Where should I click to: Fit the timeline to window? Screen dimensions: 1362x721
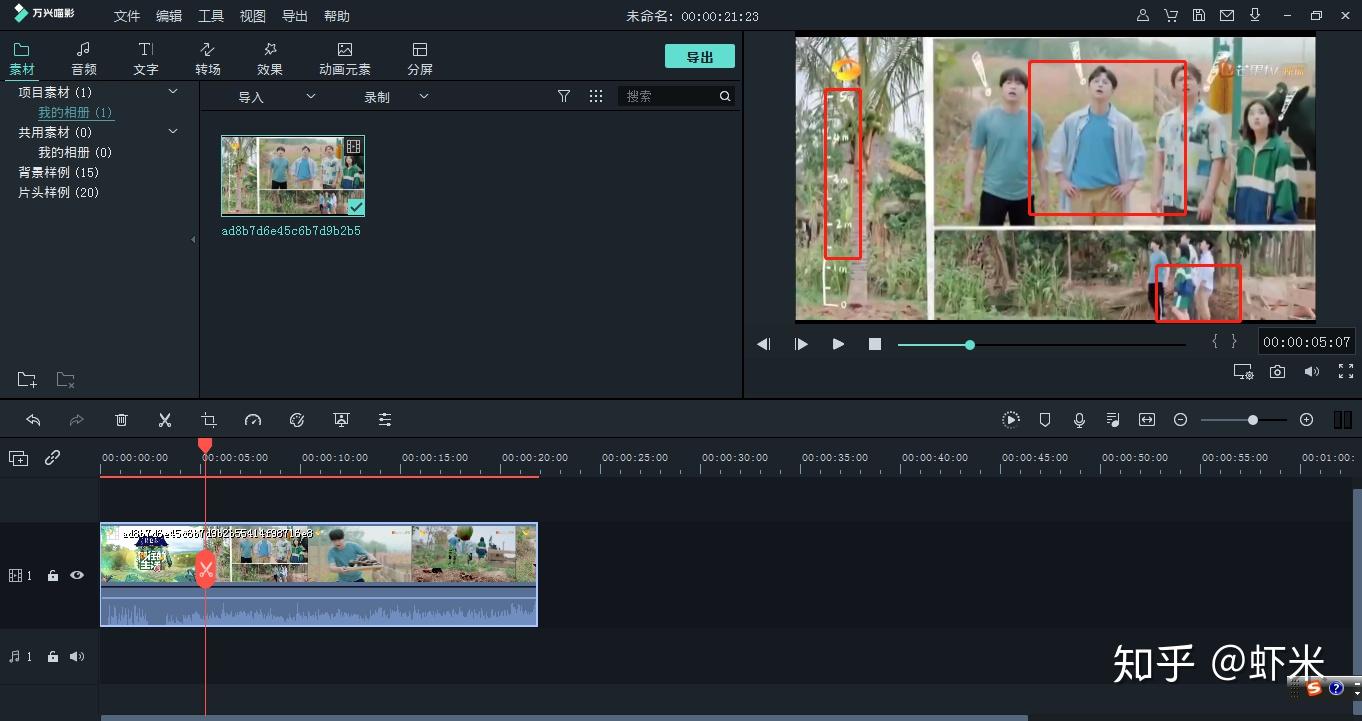(1147, 420)
